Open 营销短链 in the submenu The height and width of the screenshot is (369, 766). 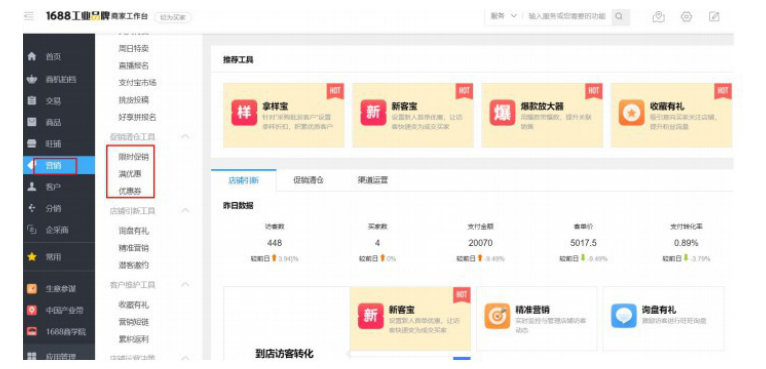tap(133, 322)
